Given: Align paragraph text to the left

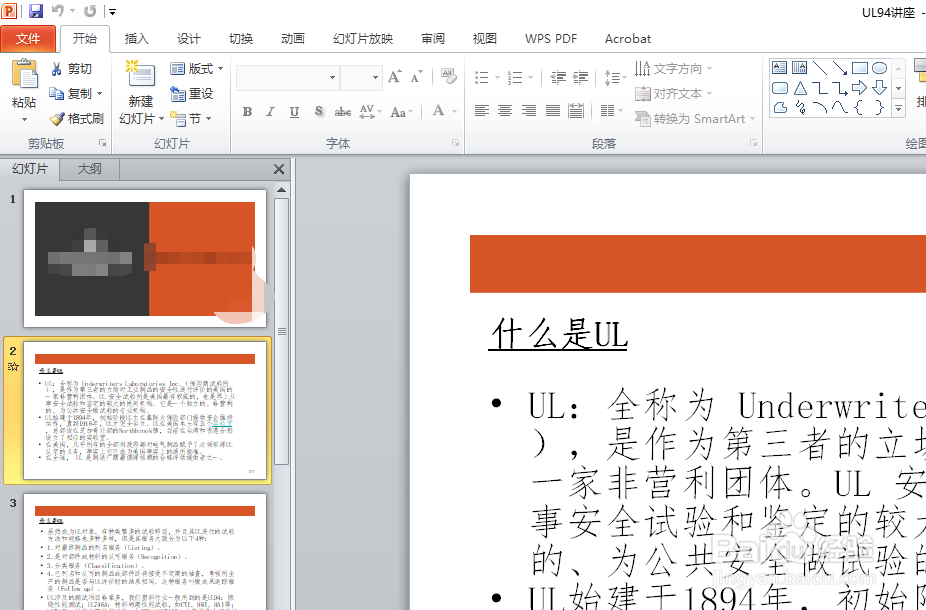Looking at the screenshot, I should tap(482, 110).
